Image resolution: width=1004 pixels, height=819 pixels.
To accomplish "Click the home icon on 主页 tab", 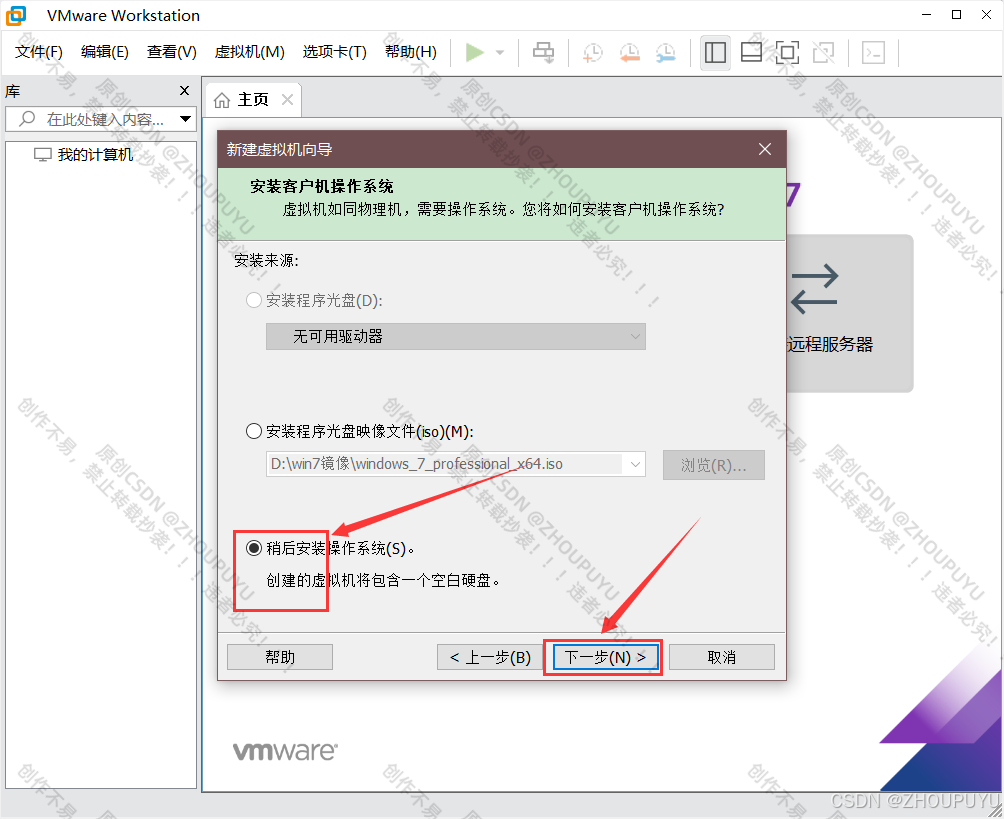I will [x=222, y=101].
